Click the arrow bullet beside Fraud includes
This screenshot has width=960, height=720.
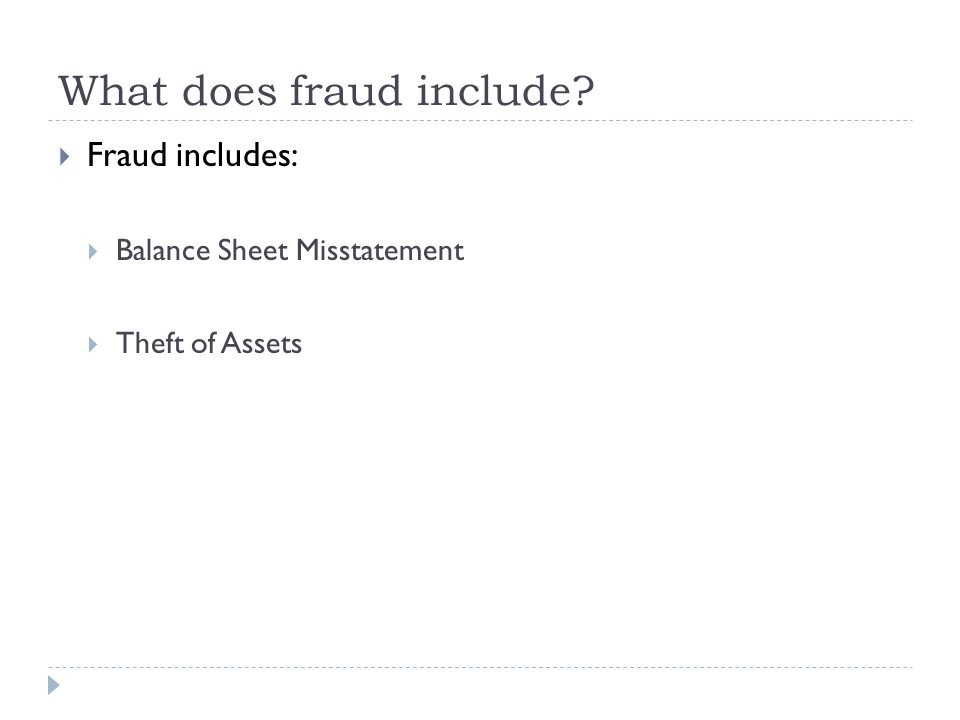tap(65, 157)
